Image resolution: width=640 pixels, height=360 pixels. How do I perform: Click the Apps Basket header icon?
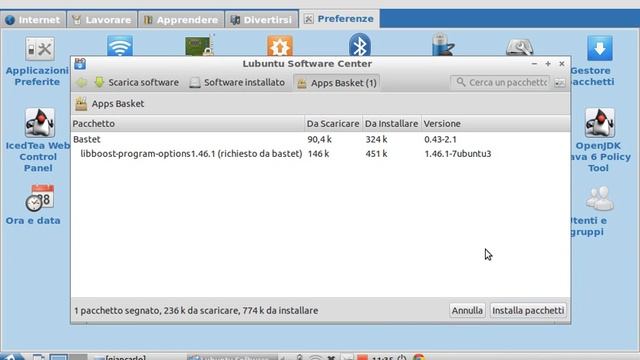click(x=81, y=104)
